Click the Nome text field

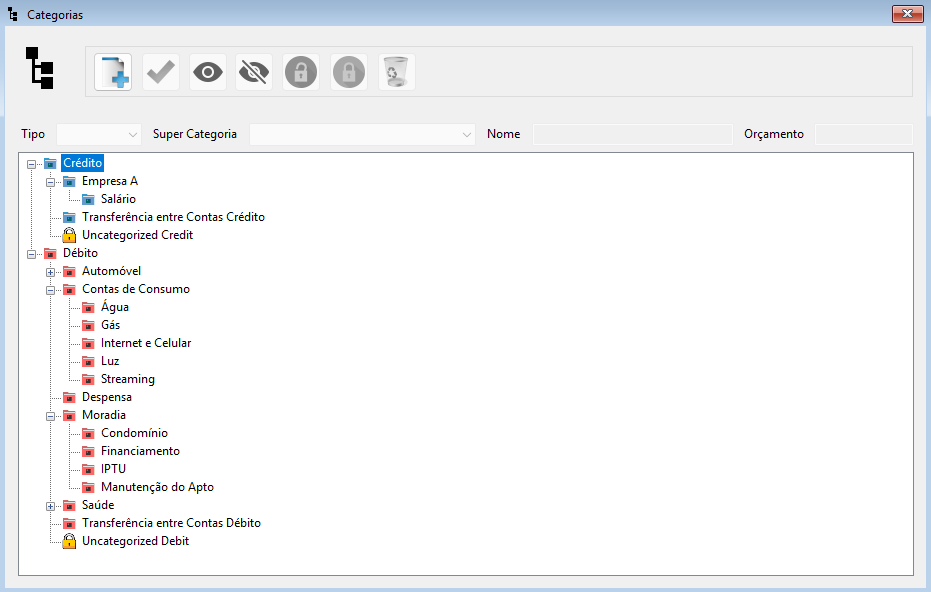632,134
